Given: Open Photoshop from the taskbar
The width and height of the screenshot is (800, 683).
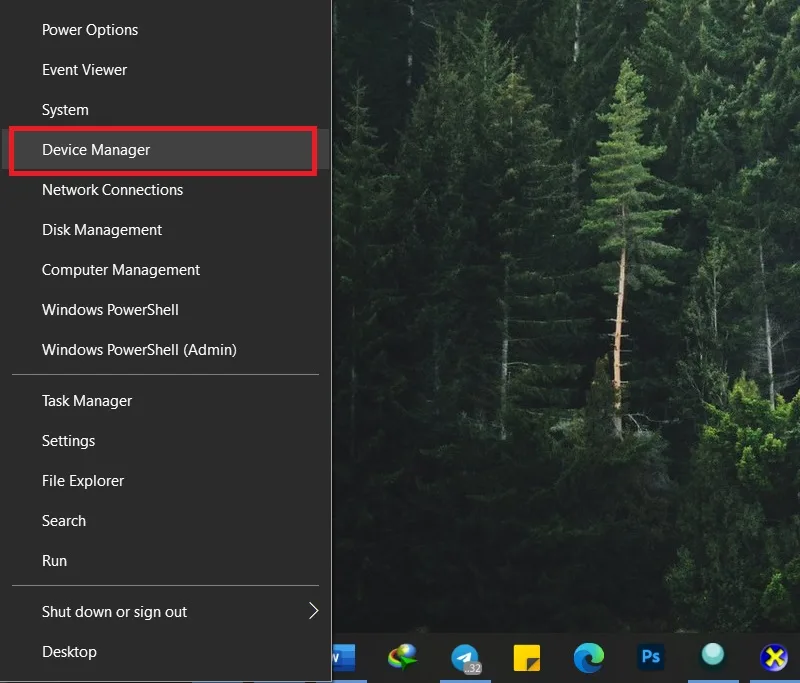Looking at the screenshot, I should click(651, 656).
